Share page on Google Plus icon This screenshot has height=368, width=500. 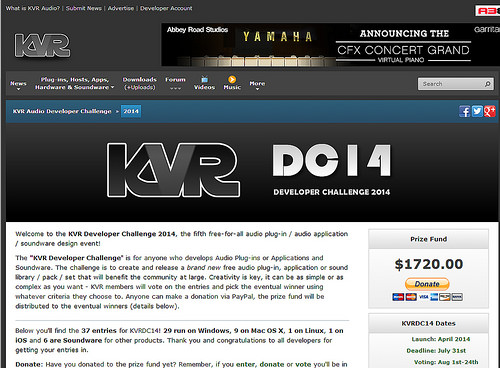tap(489, 111)
